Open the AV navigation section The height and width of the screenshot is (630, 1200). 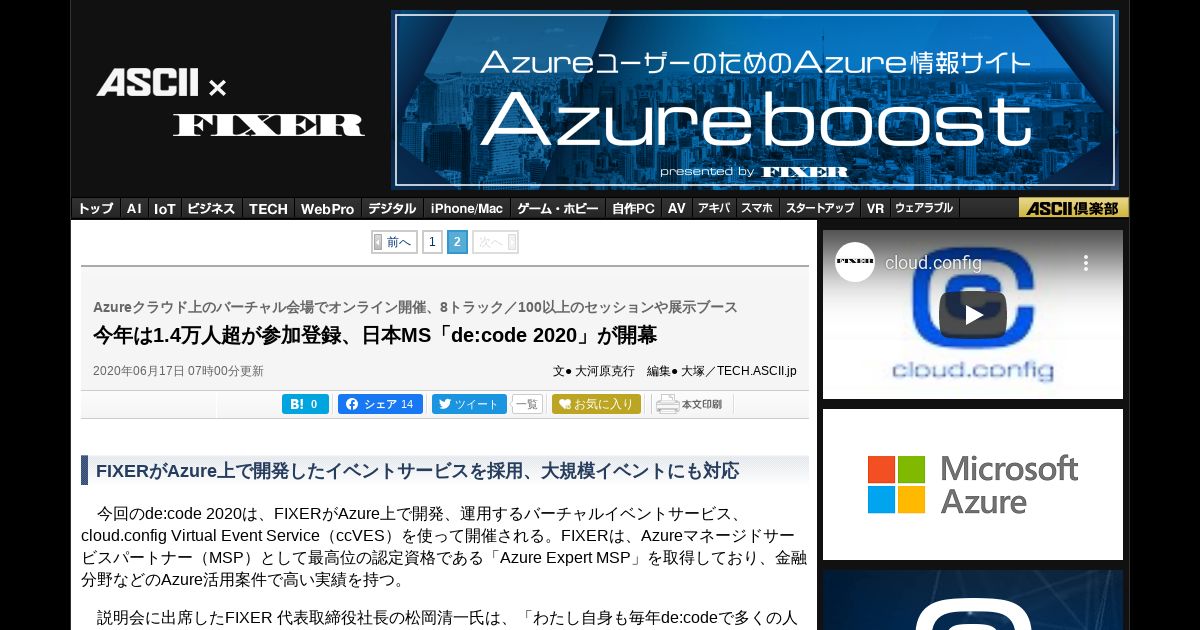click(x=677, y=208)
